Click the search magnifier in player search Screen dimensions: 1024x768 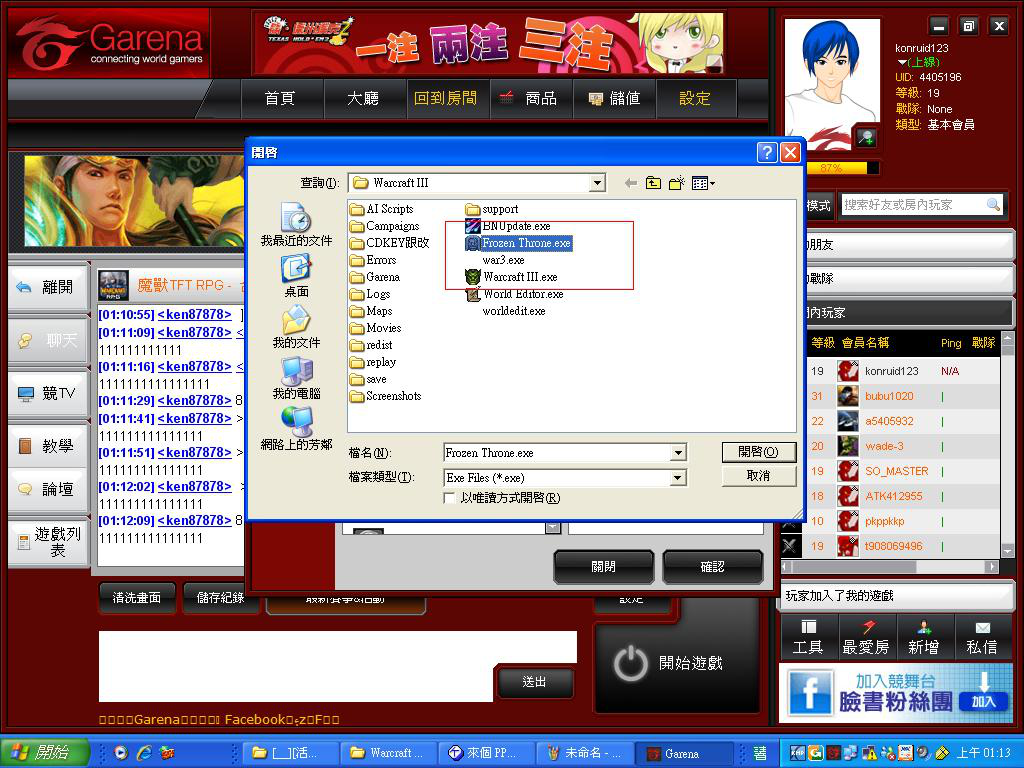pyautogui.click(x=993, y=205)
